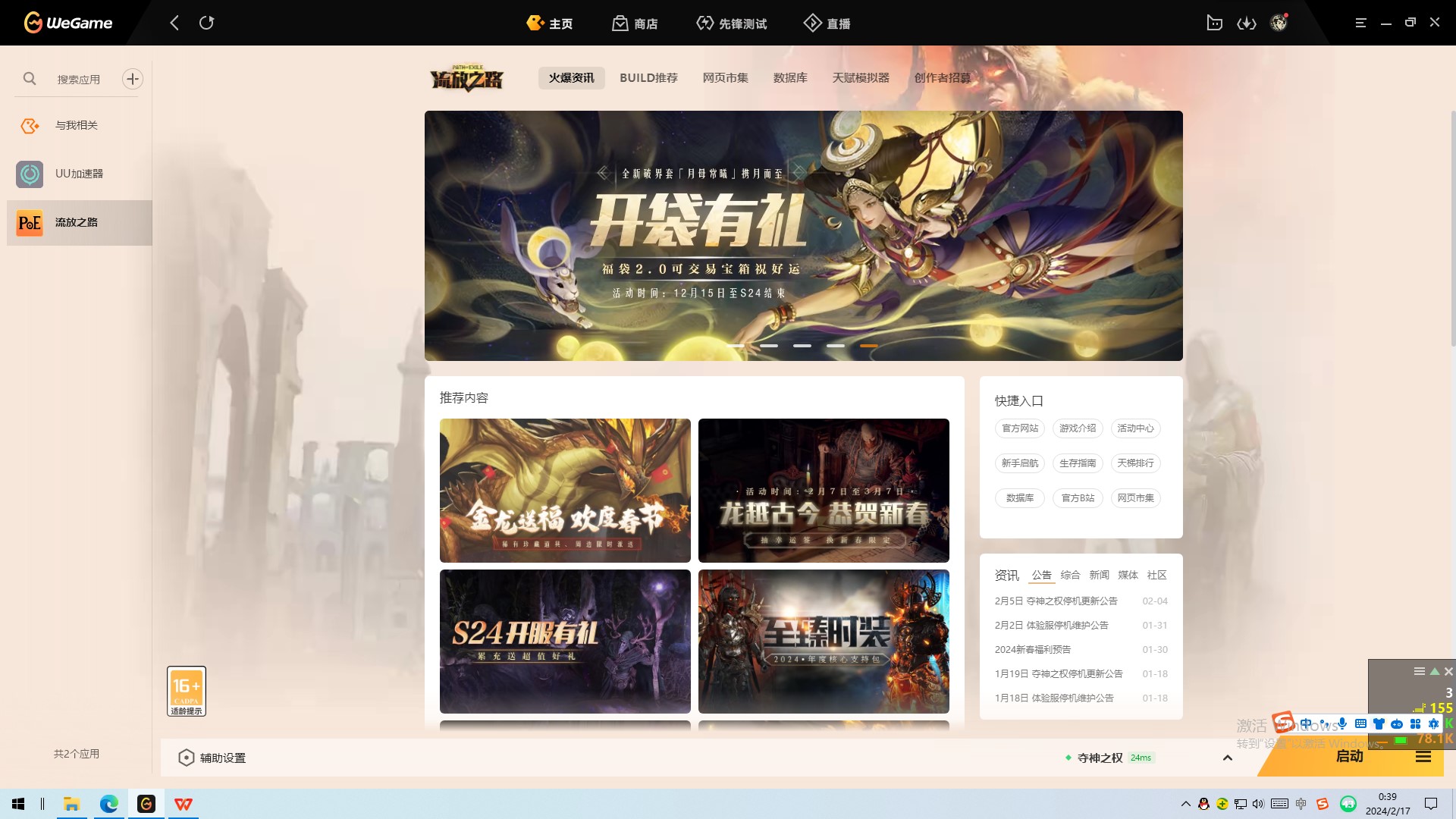Click the 搜索应用 search field
The image size is (1456, 819).
pyautogui.click(x=79, y=79)
